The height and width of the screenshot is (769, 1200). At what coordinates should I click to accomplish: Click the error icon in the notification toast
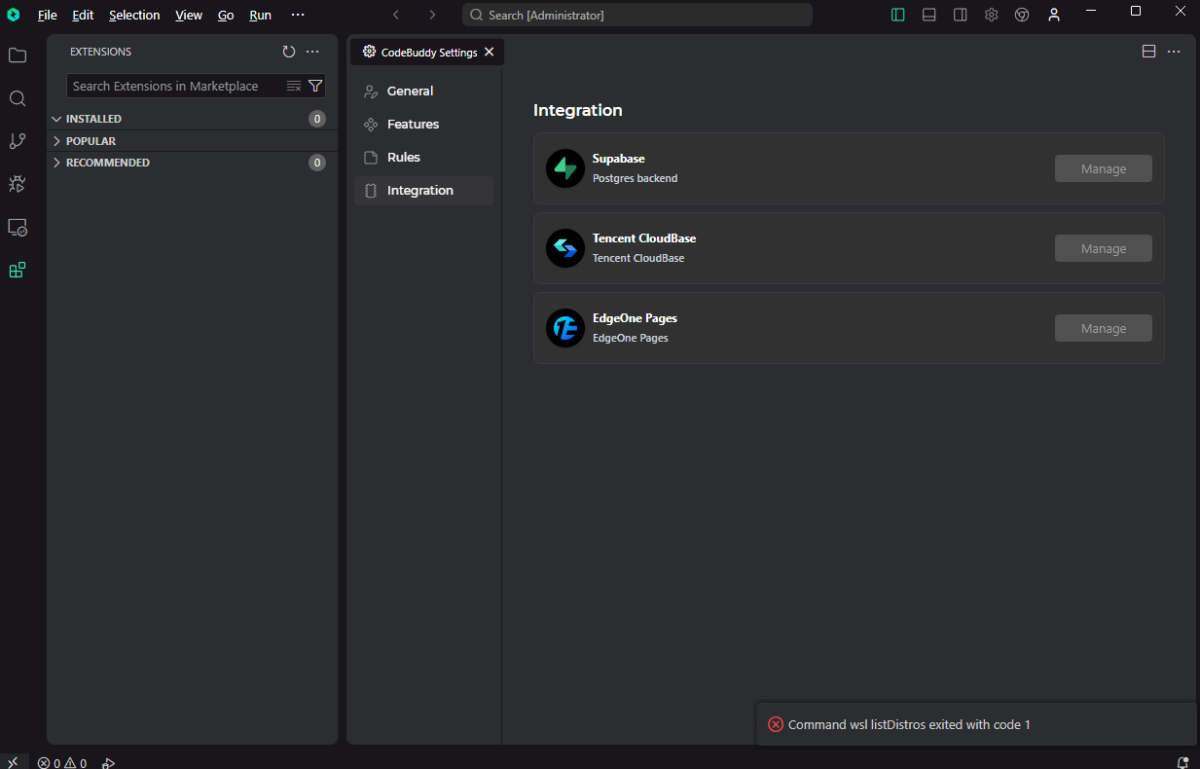pos(775,724)
